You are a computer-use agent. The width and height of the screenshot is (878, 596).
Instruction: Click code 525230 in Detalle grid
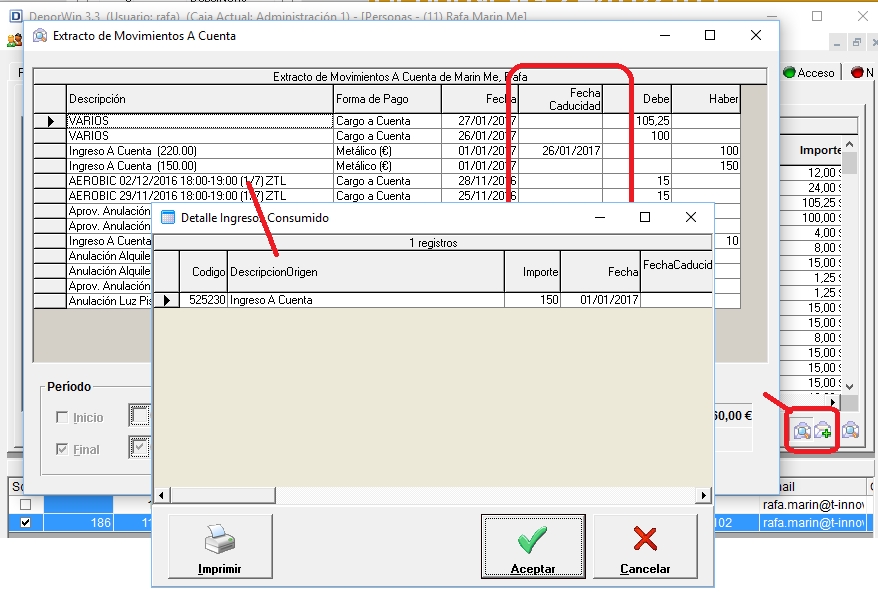[203, 300]
